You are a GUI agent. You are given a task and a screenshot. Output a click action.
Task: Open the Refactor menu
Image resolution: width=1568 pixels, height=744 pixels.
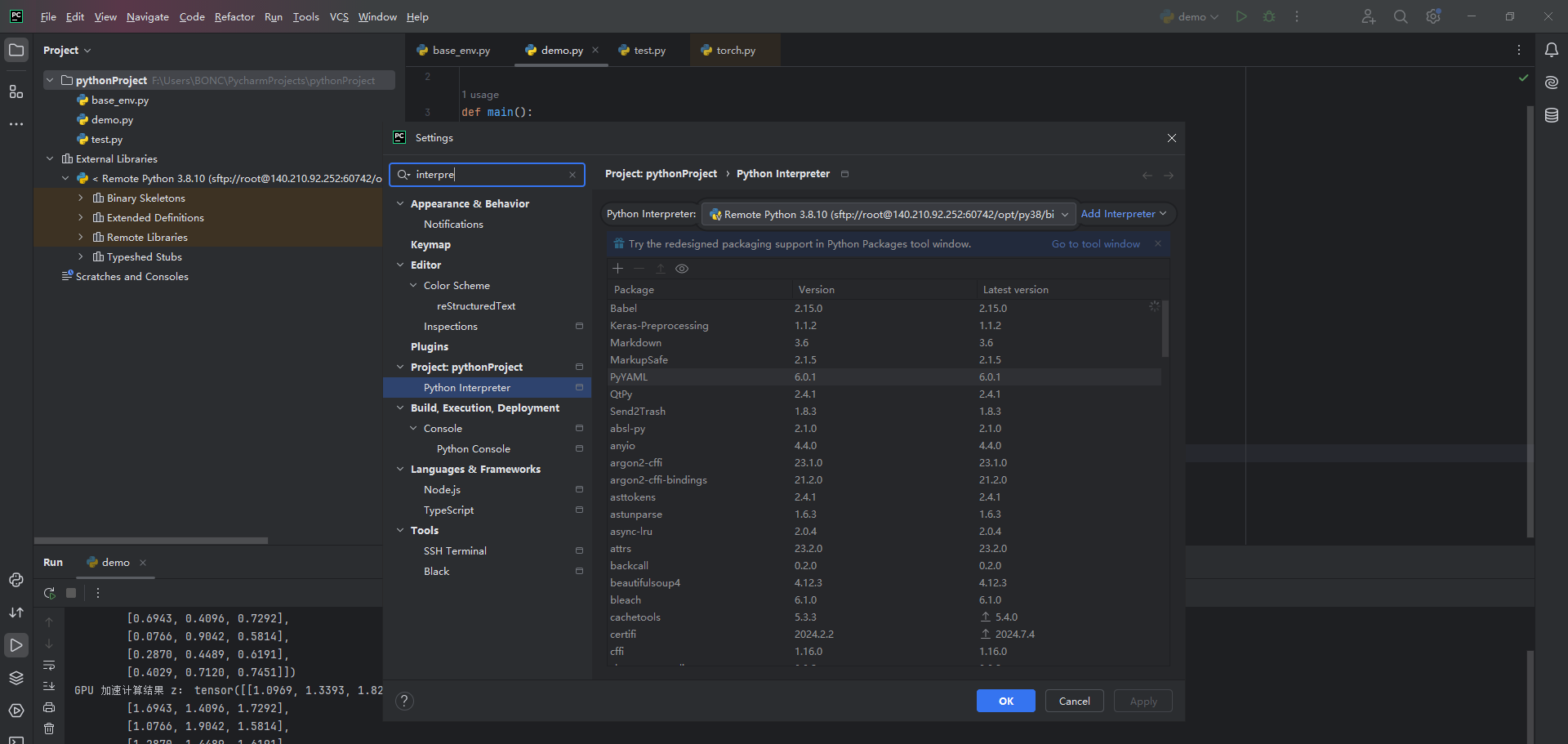(x=234, y=16)
